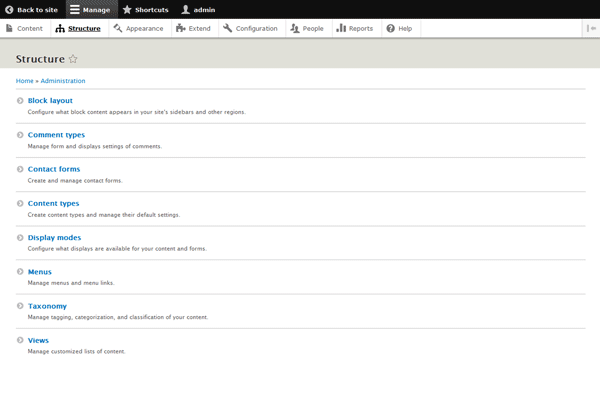This screenshot has height=400, width=600.
Task: Open the Help page
Action: pos(398,28)
